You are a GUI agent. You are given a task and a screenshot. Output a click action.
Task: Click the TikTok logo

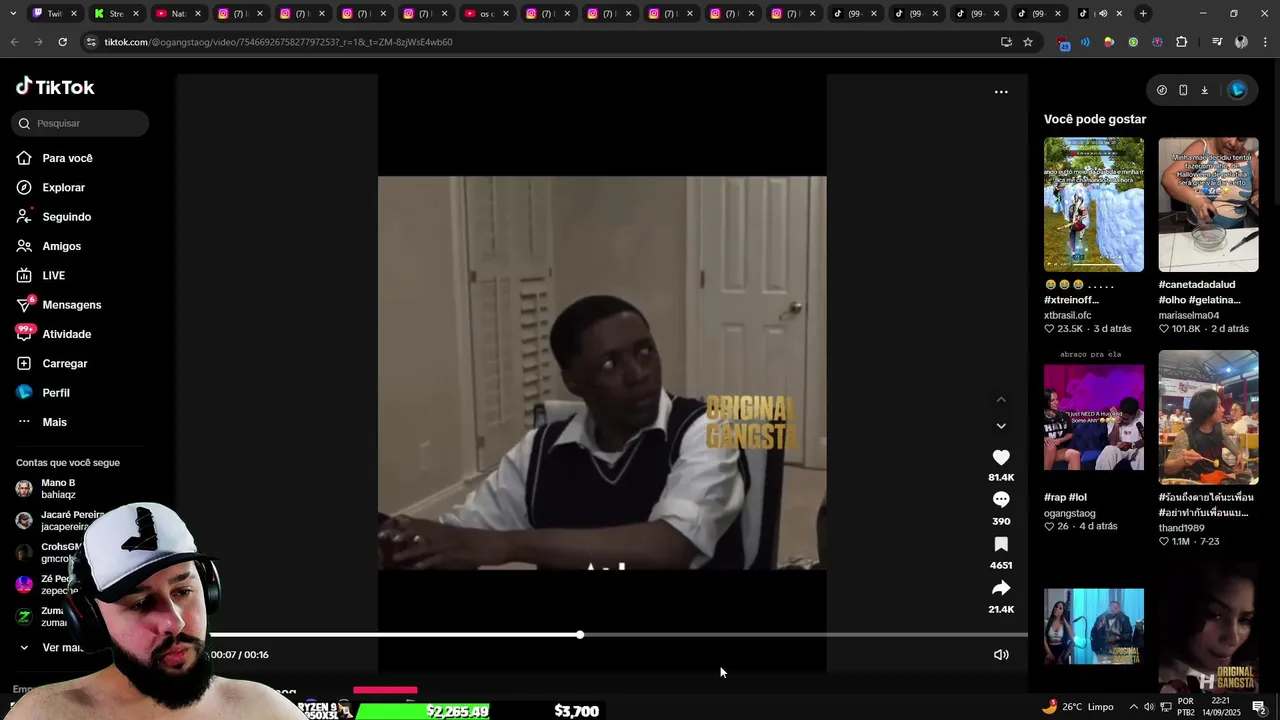pyautogui.click(x=55, y=87)
